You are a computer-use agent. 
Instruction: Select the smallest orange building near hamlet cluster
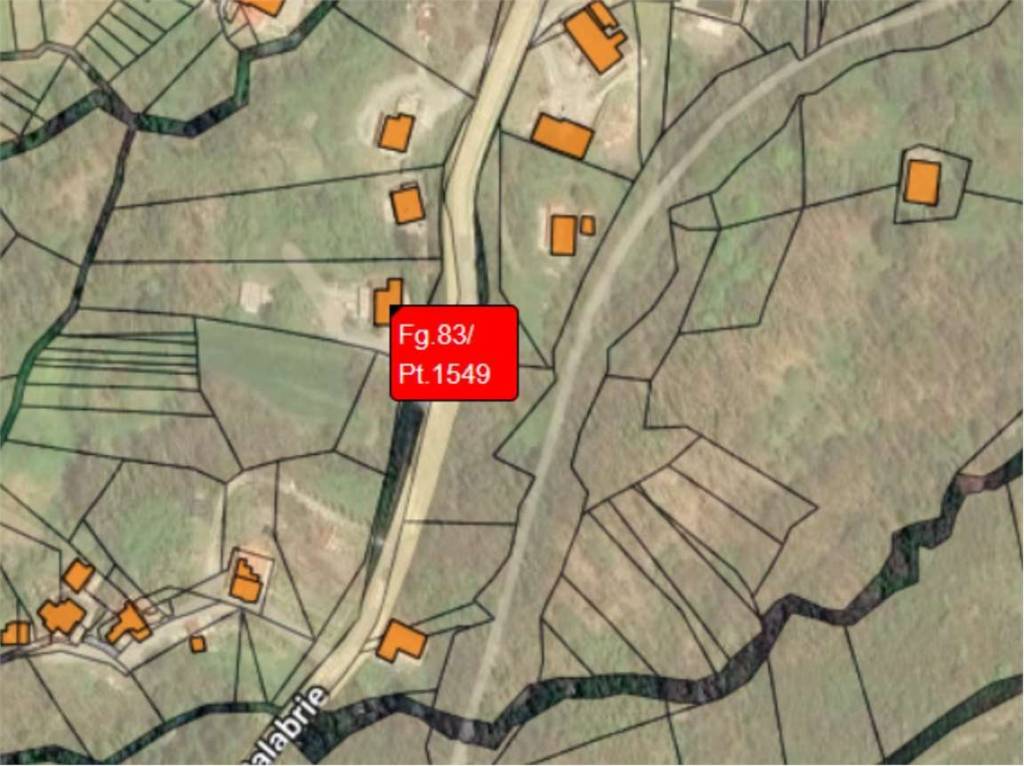197,644
